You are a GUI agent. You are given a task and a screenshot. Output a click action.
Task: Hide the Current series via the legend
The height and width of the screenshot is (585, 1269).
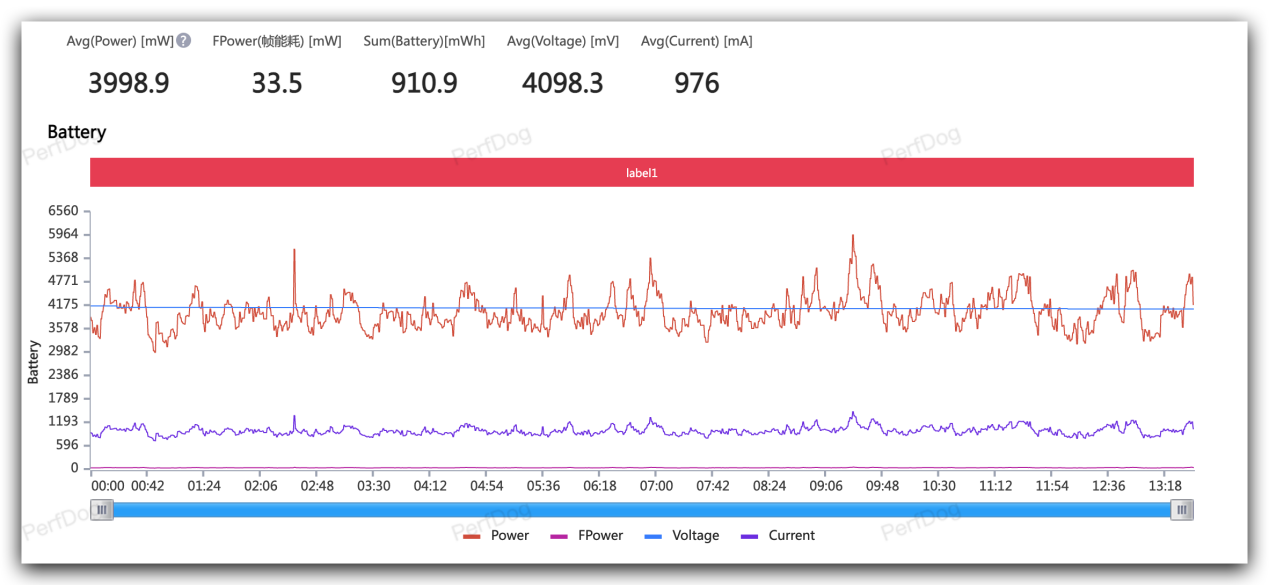point(777,535)
